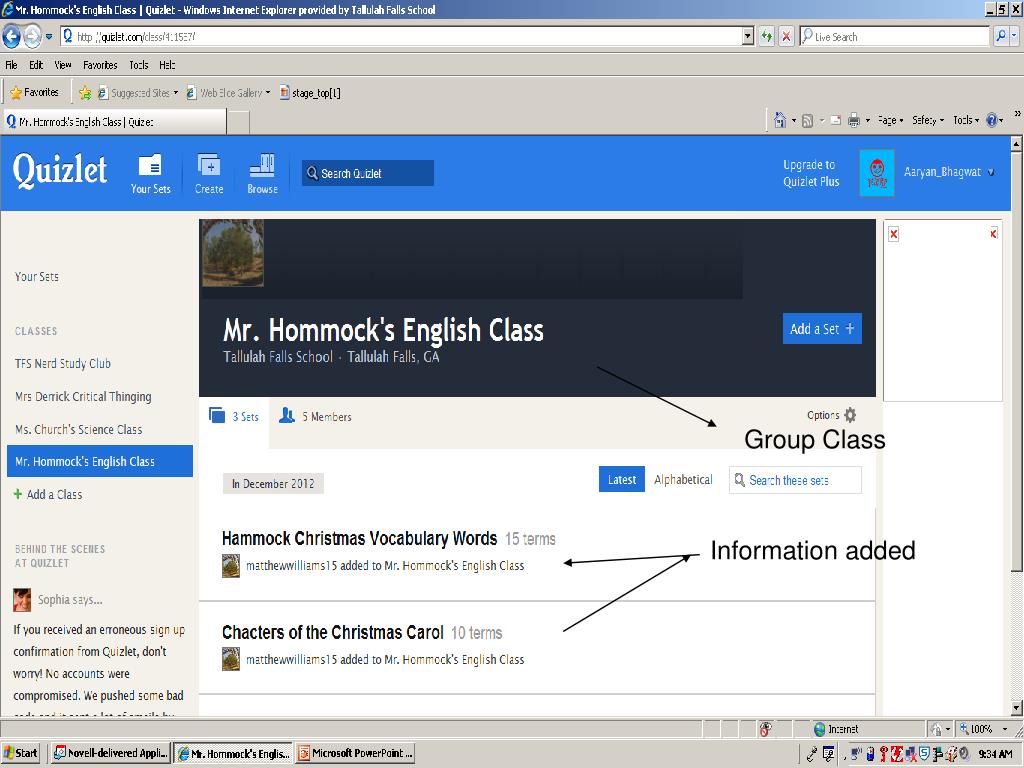The height and width of the screenshot is (768, 1024).
Task: Click the stage_top[1] favorites bar link
Action: [x=310, y=93]
